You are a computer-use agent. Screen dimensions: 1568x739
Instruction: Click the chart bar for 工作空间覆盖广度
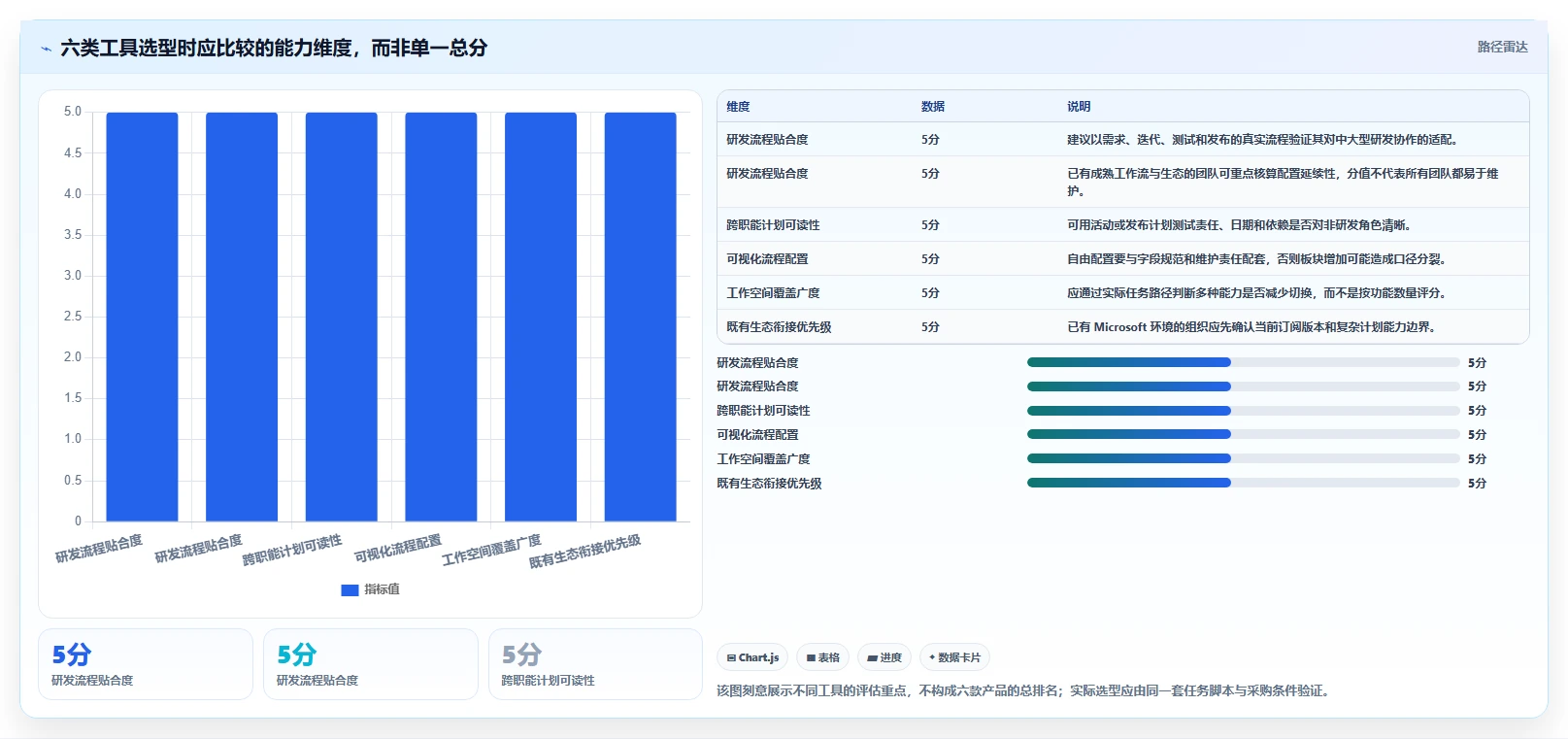[x=541, y=317]
